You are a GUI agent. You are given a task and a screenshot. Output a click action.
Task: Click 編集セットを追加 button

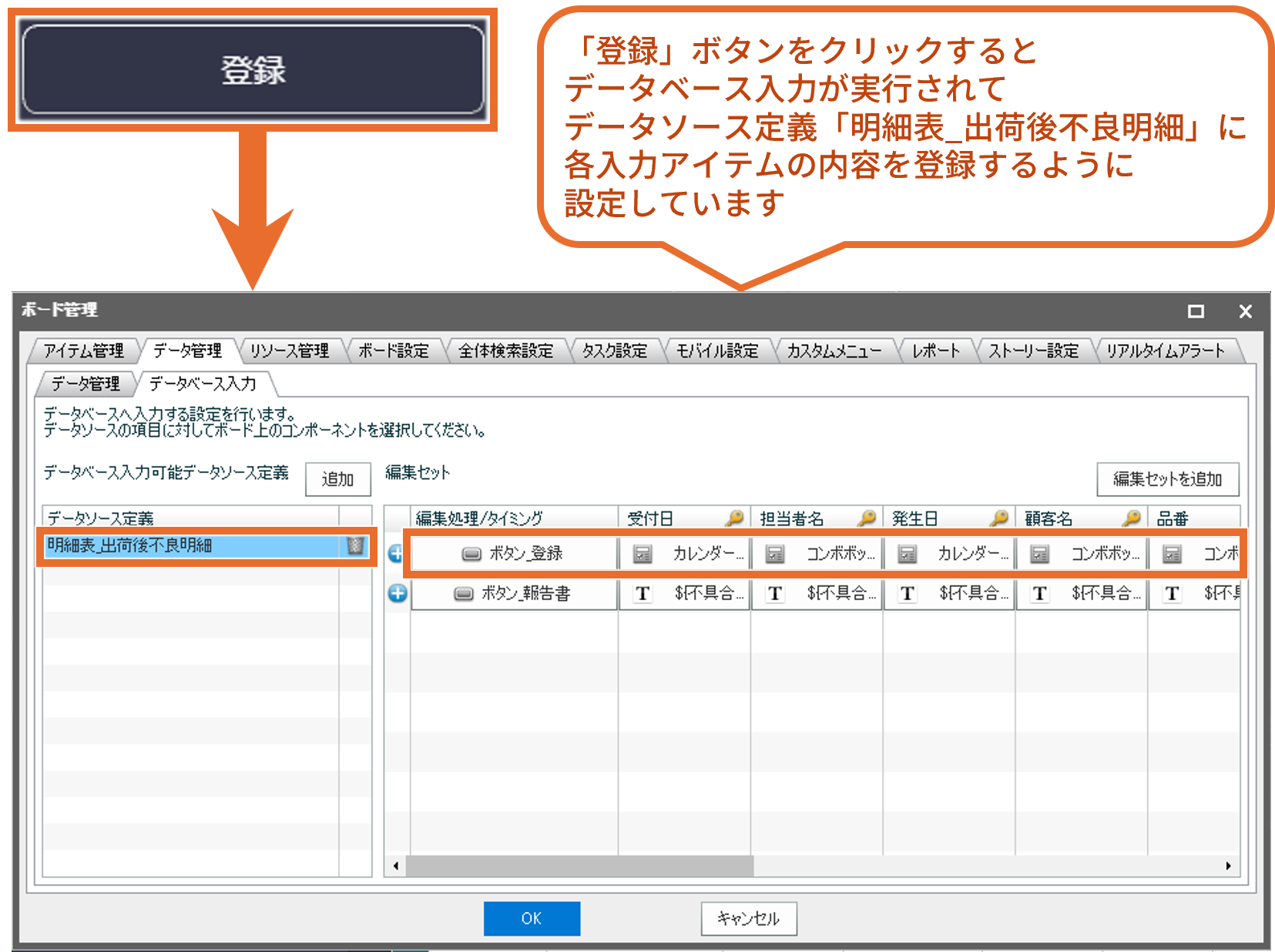[x=1168, y=479]
